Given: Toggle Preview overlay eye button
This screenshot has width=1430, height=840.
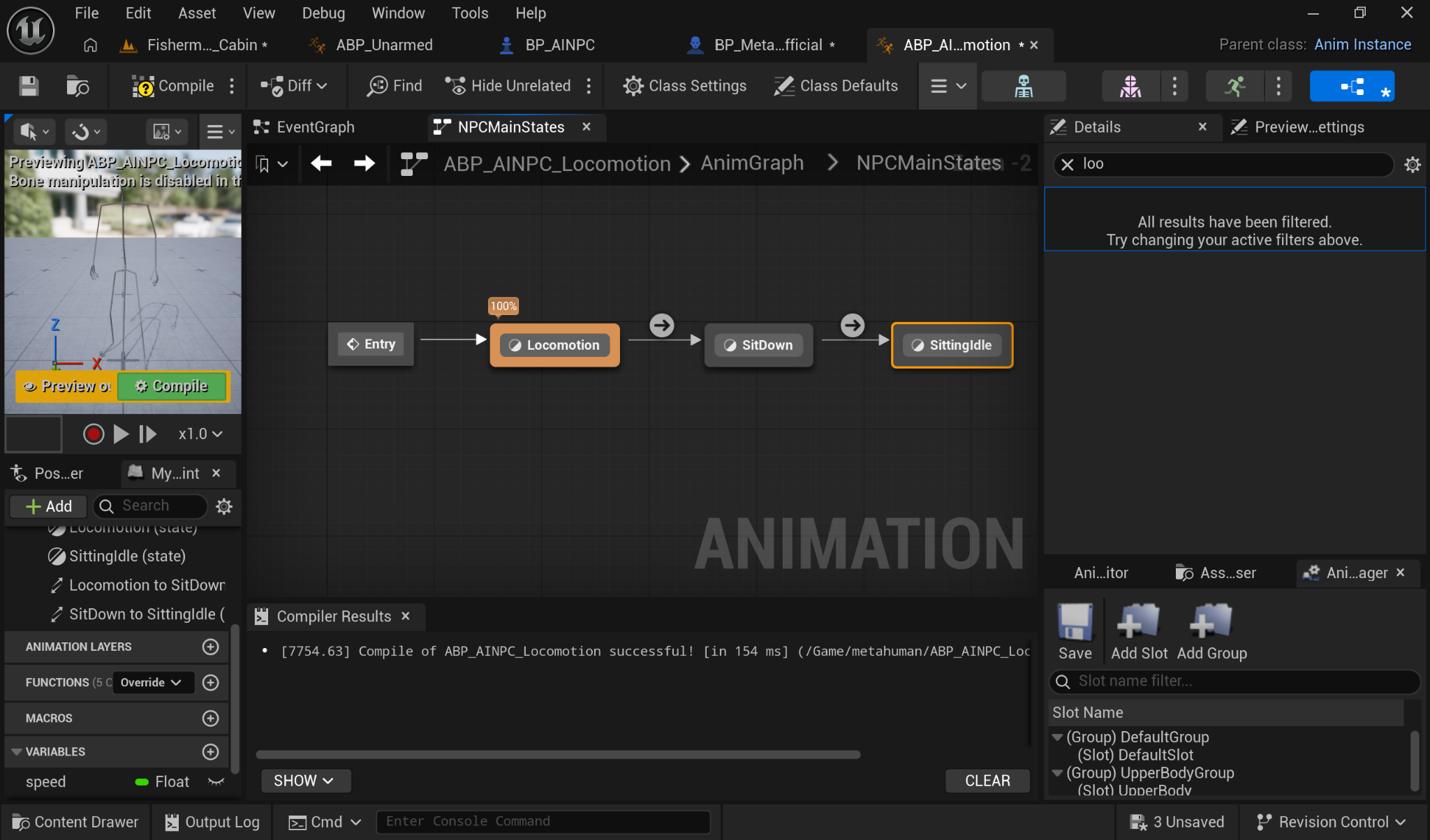Looking at the screenshot, I should click(x=66, y=386).
